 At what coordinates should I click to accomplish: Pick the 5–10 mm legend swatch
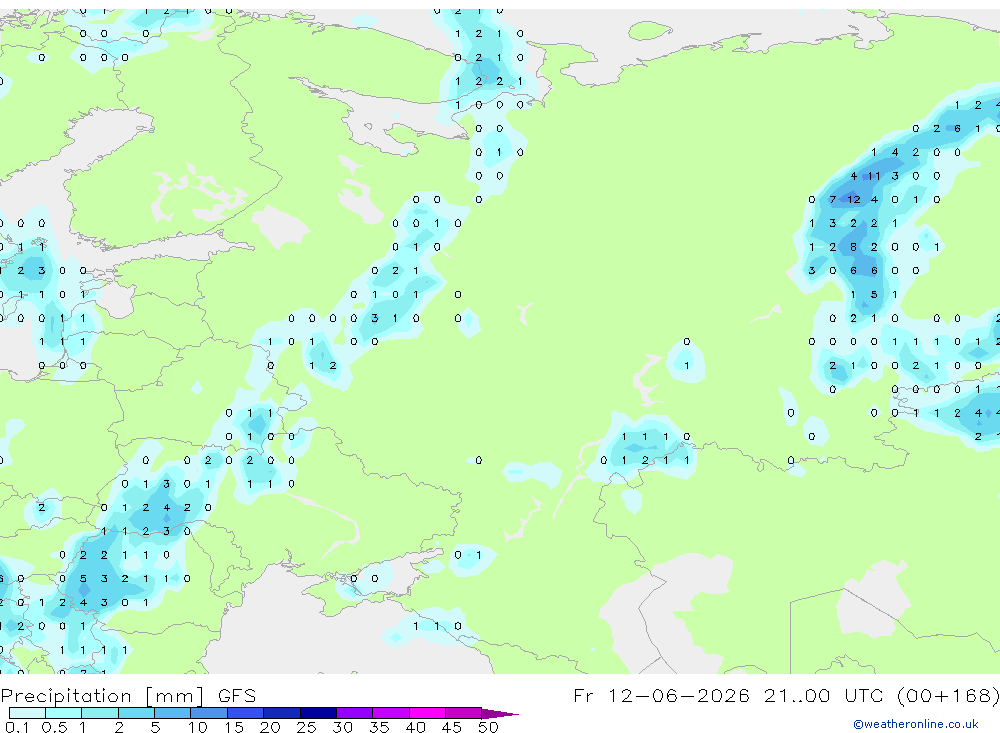pos(173,713)
